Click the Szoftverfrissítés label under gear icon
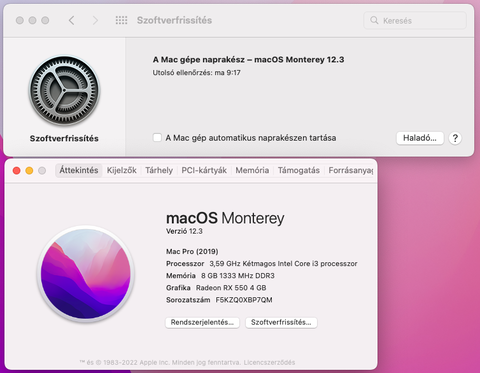 pos(64,139)
